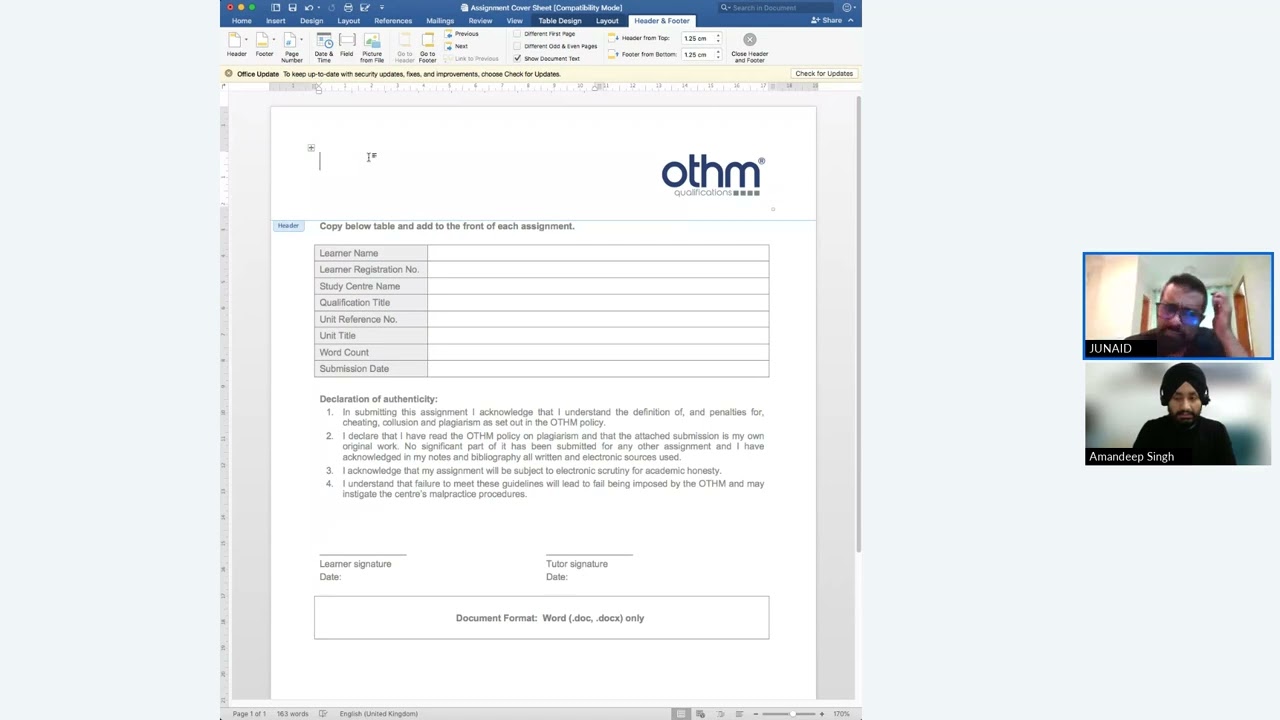The image size is (1280, 720).
Task: Open the Undo history dropdown arrow
Action: tap(317, 7)
